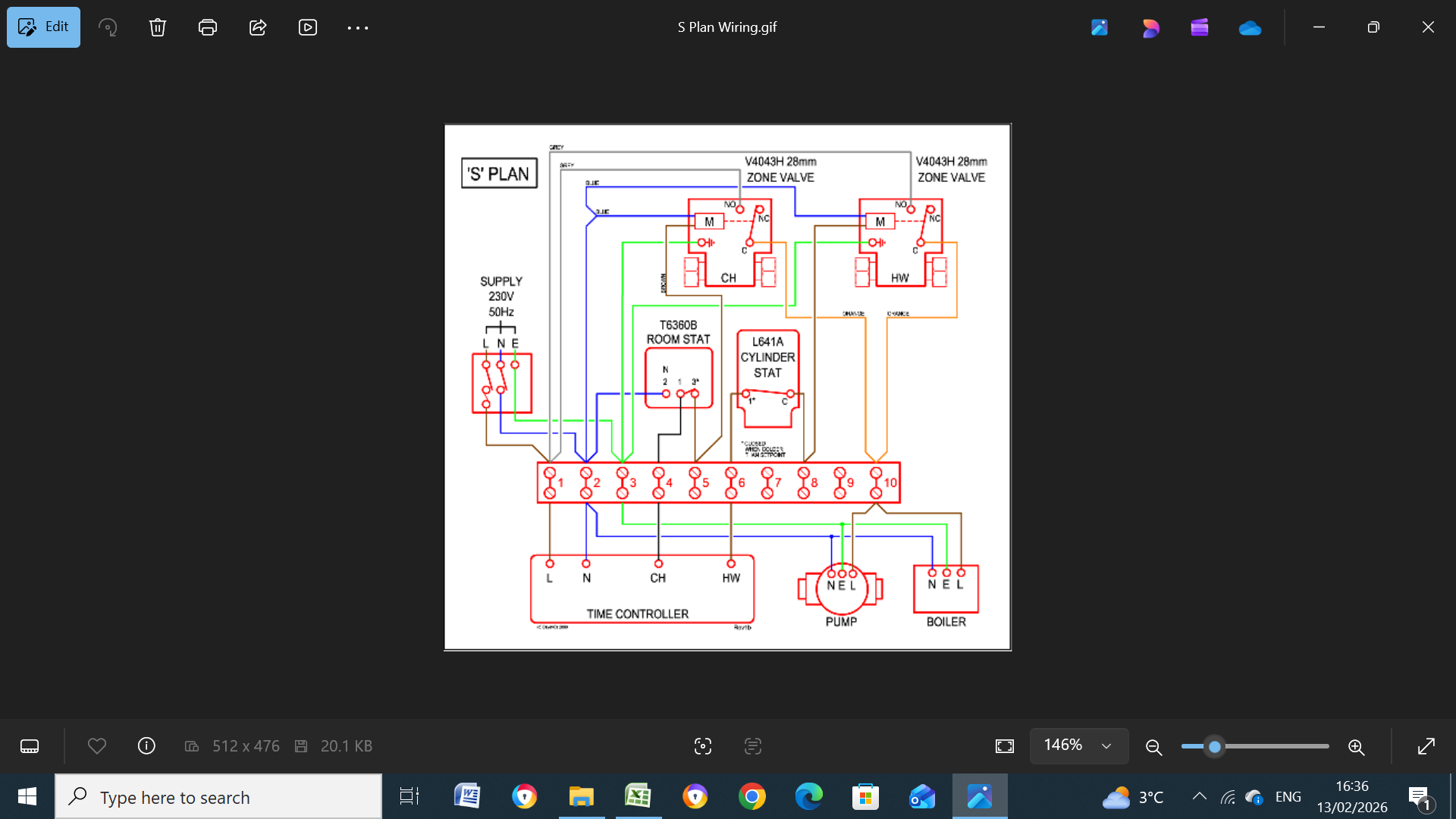Scan text in image
Viewport: 1456px width, 819px height.
(753, 746)
